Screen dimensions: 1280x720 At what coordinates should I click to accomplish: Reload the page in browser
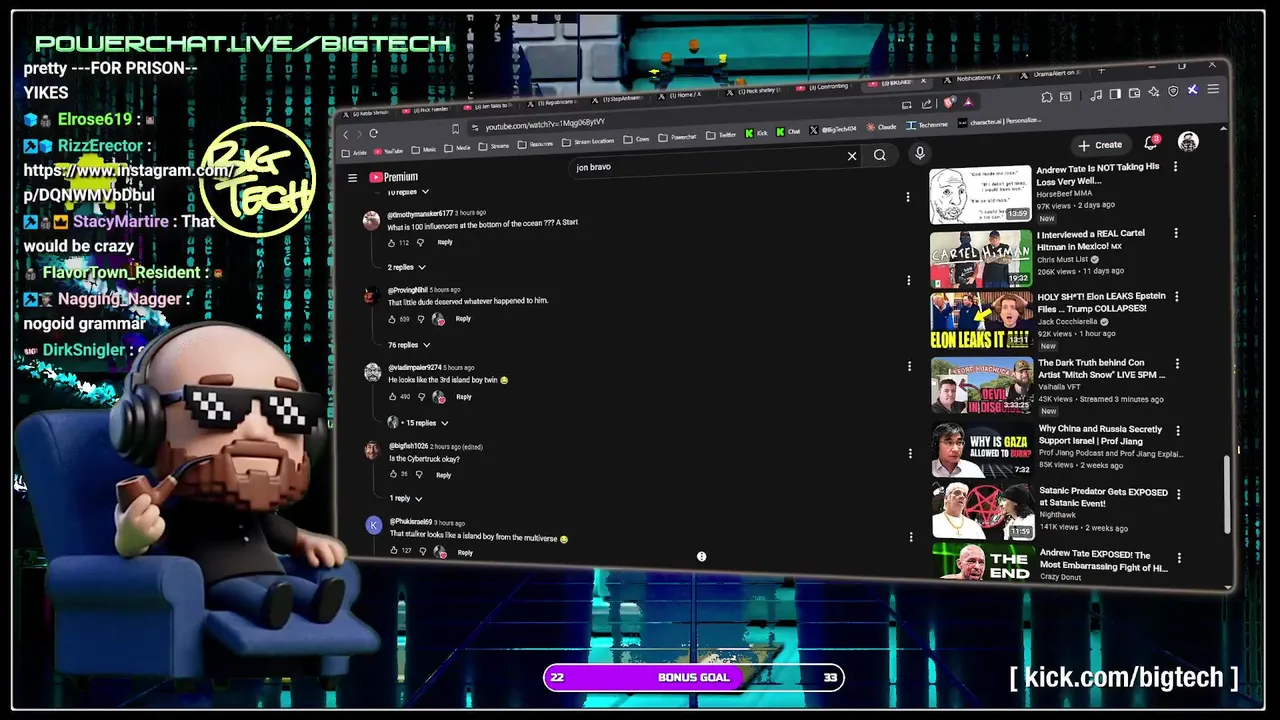tap(373, 133)
